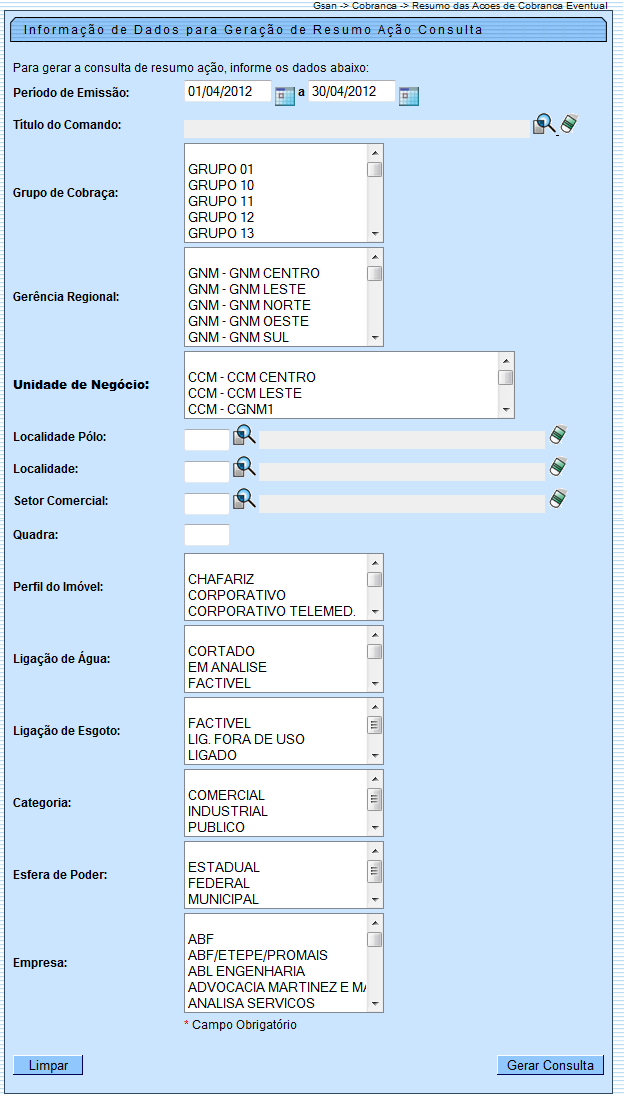Select INDUSTRIAL in Categoria list
This screenshot has width=624, height=1104.
click(228, 811)
